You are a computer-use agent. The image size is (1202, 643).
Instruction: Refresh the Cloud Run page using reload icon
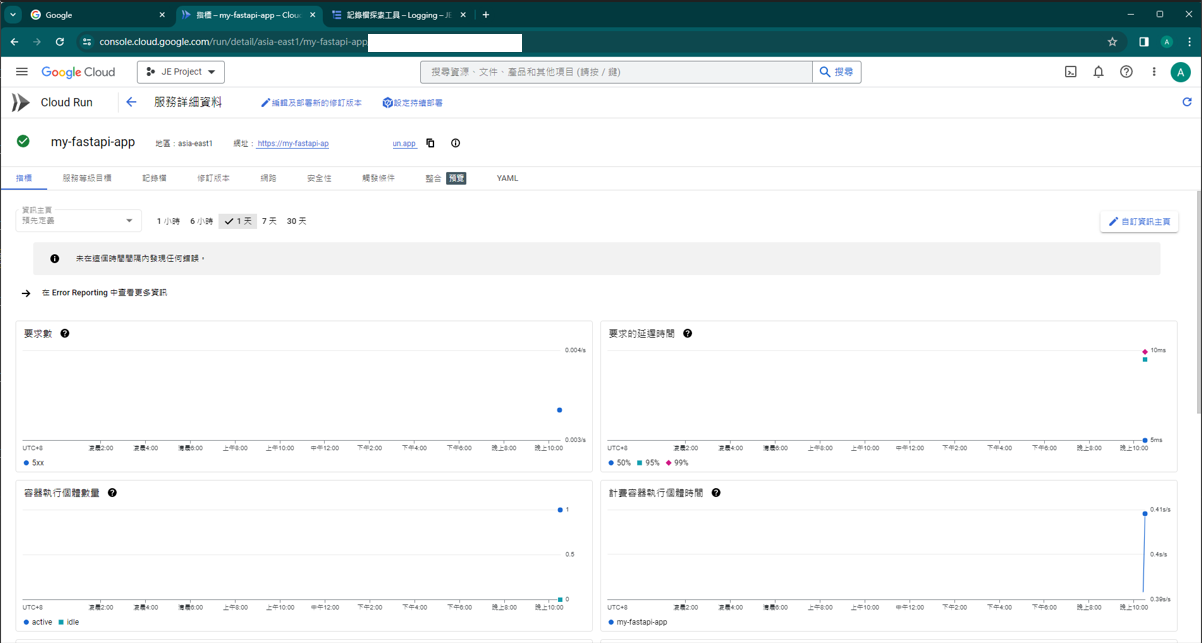pos(1187,102)
